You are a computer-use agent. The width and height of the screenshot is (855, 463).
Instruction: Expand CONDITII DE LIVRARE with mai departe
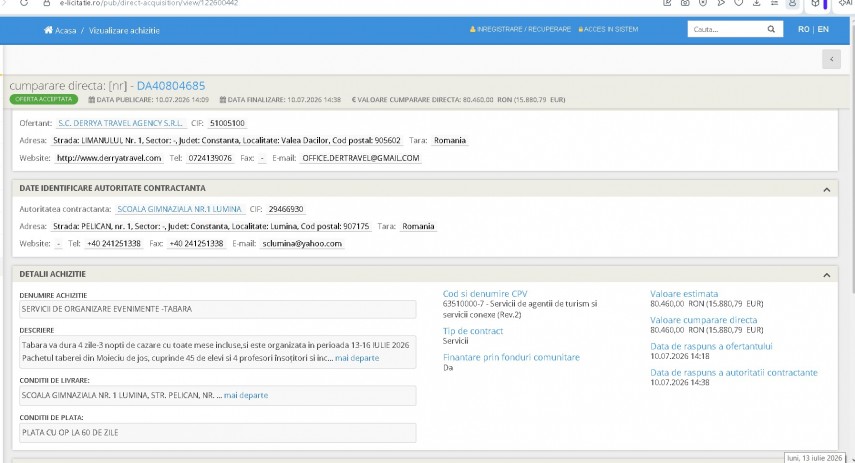tap(245, 395)
